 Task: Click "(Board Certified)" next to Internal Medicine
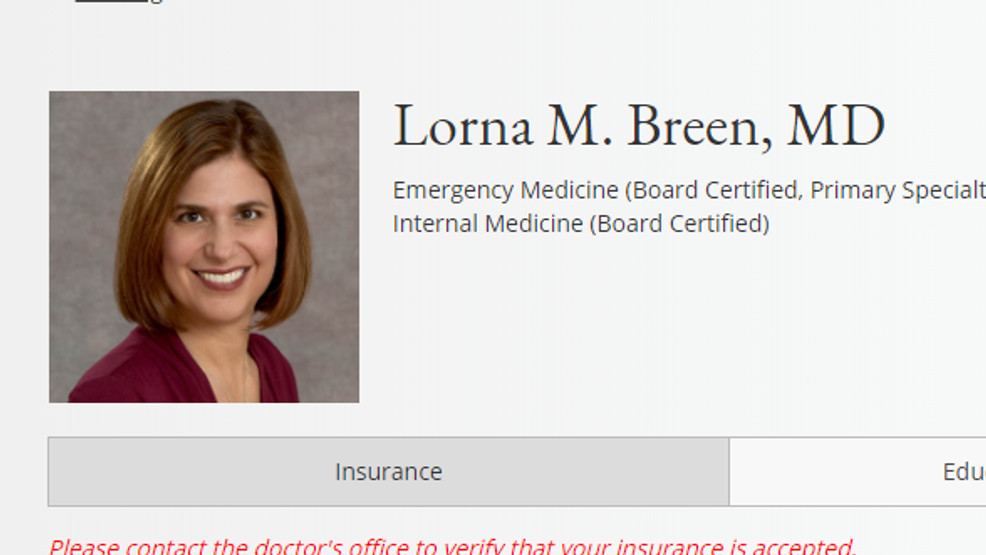click(x=680, y=224)
